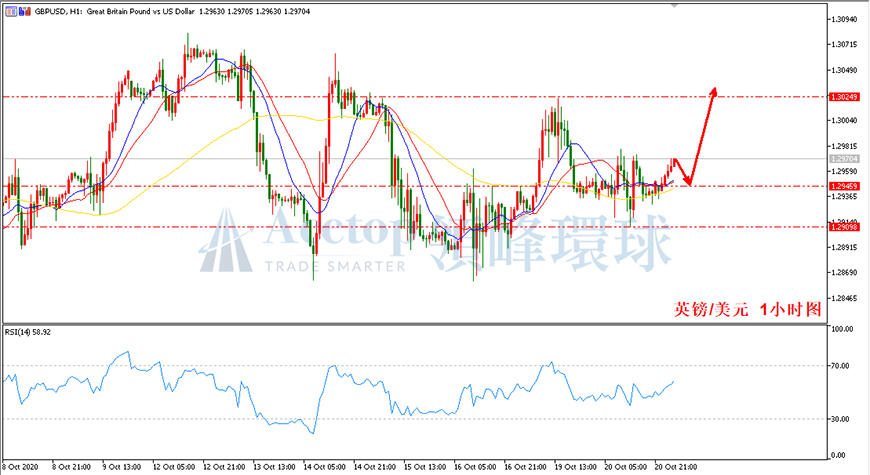Select the 1.29098 red price label
The image size is (870, 475).
844,227
